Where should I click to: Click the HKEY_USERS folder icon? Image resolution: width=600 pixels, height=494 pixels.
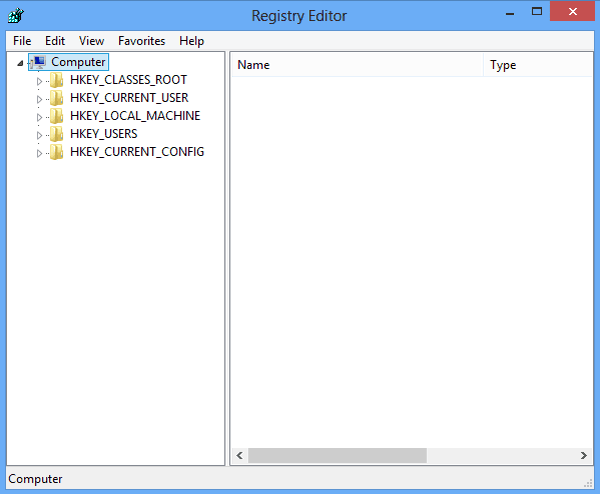click(x=57, y=134)
